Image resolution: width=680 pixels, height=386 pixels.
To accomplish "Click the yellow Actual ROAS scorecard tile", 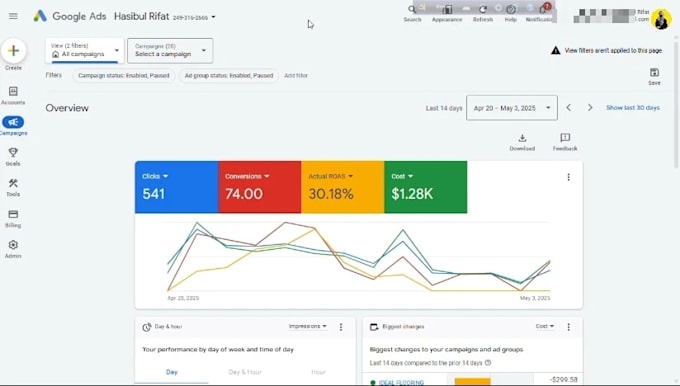I will 343,187.
